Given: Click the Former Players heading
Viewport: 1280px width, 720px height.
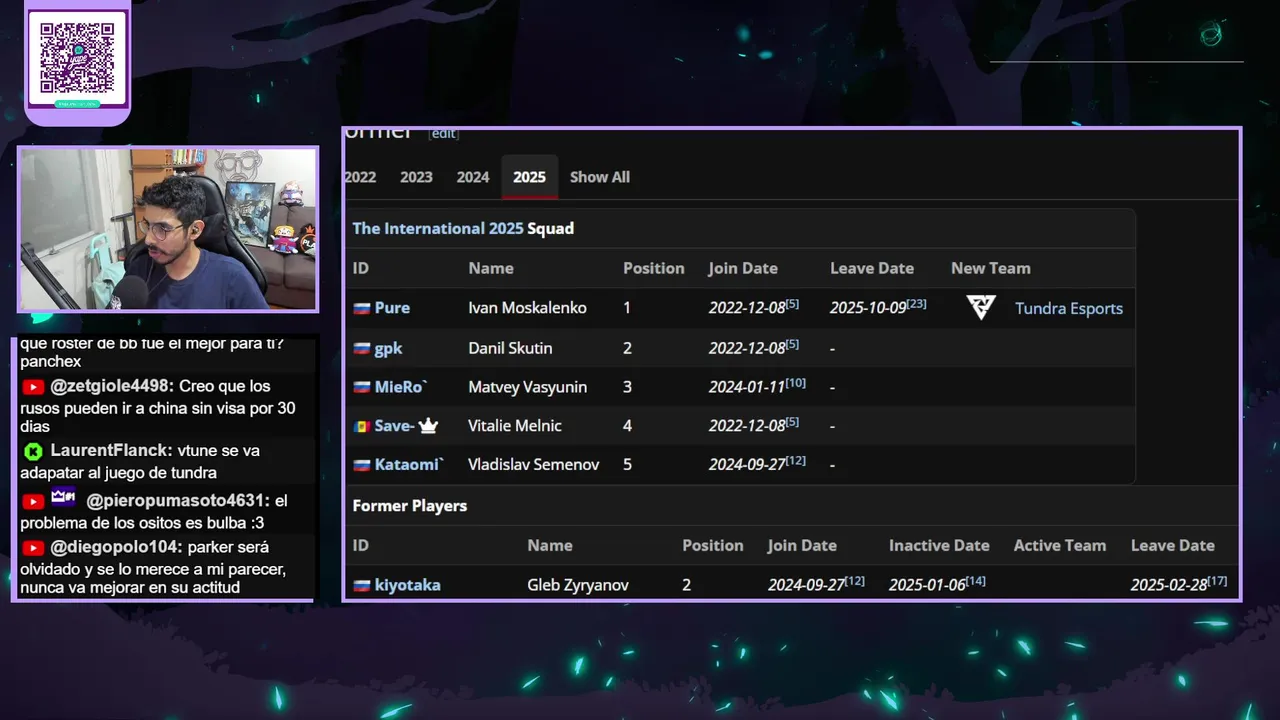Looking at the screenshot, I should pyautogui.click(x=410, y=506).
